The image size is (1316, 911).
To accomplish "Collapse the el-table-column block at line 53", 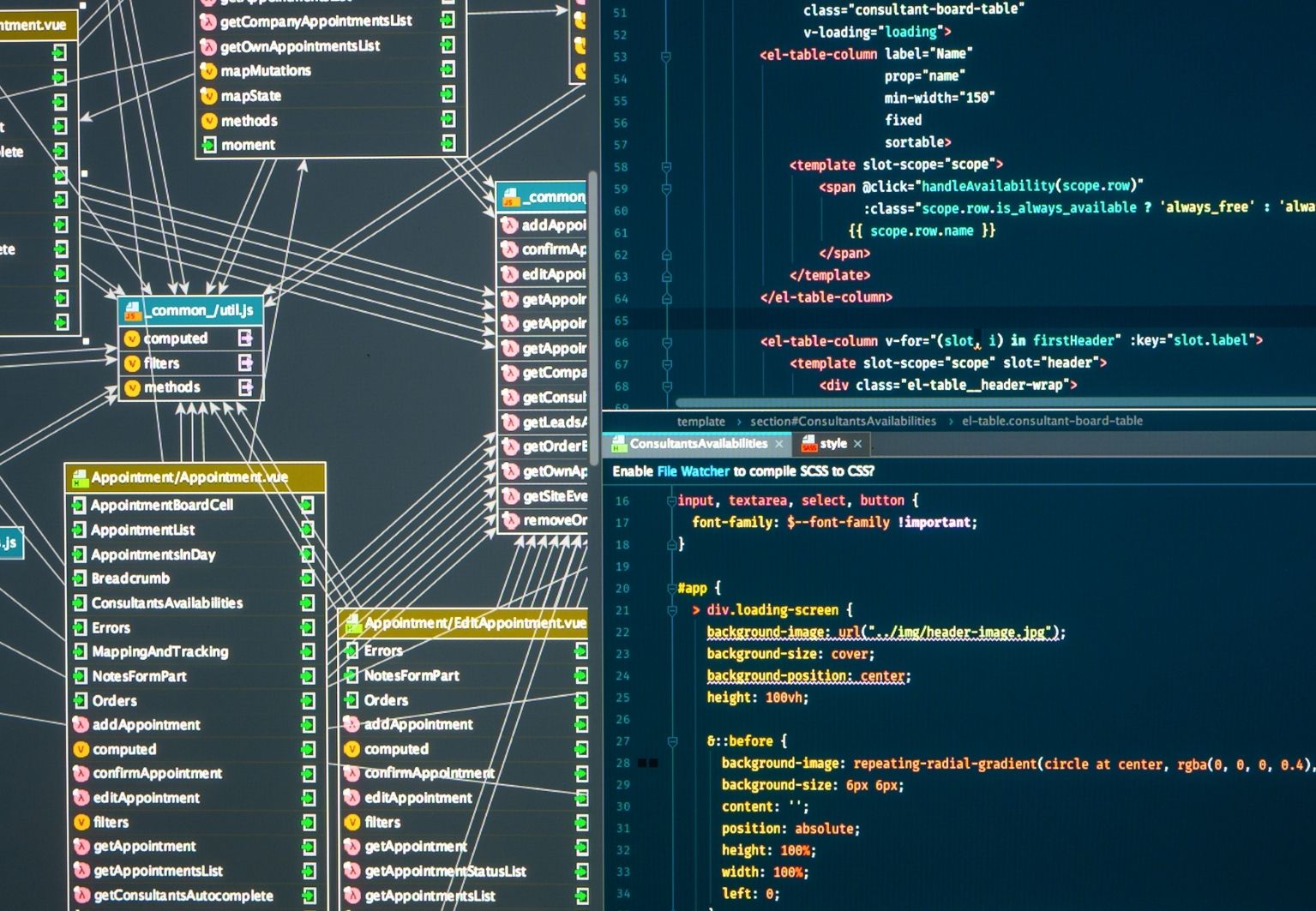I will [666, 57].
